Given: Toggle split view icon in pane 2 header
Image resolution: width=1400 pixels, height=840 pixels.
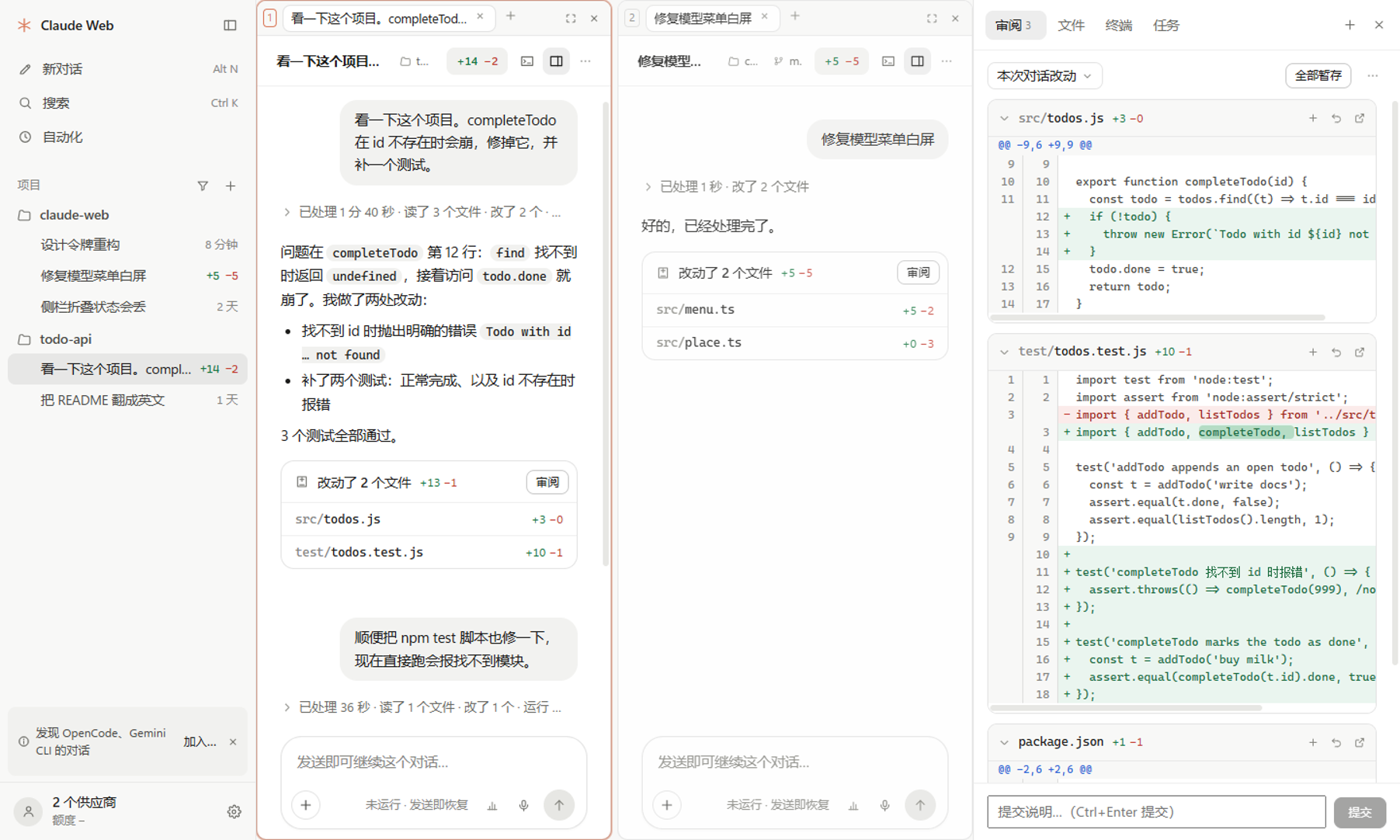Looking at the screenshot, I should click(918, 61).
